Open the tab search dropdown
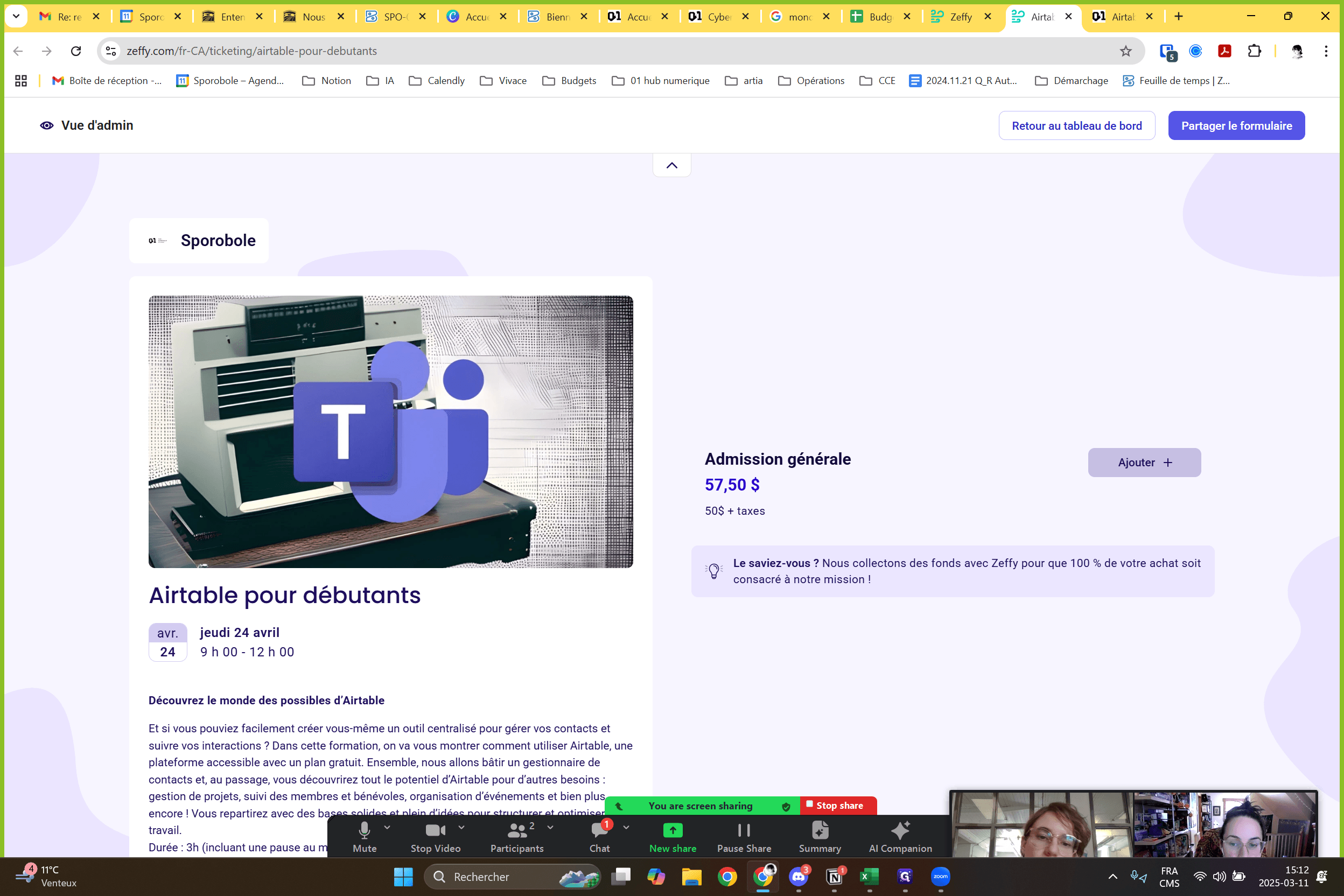Screen dimensions: 1344x896 click(x=16, y=16)
